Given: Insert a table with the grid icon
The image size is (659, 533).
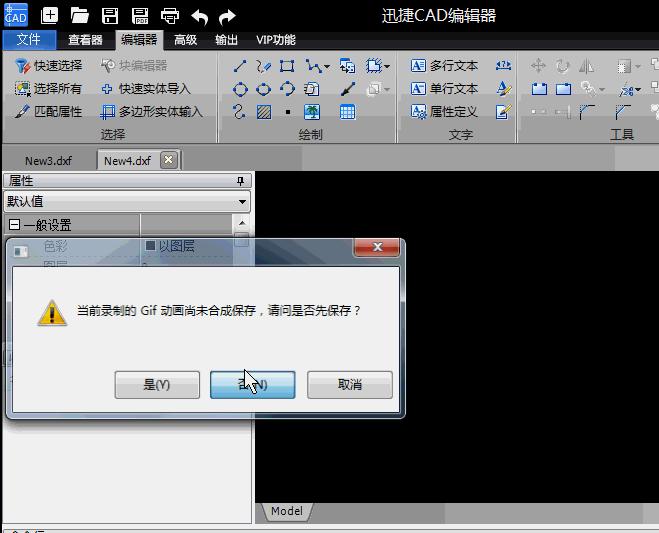Looking at the screenshot, I should [348, 112].
